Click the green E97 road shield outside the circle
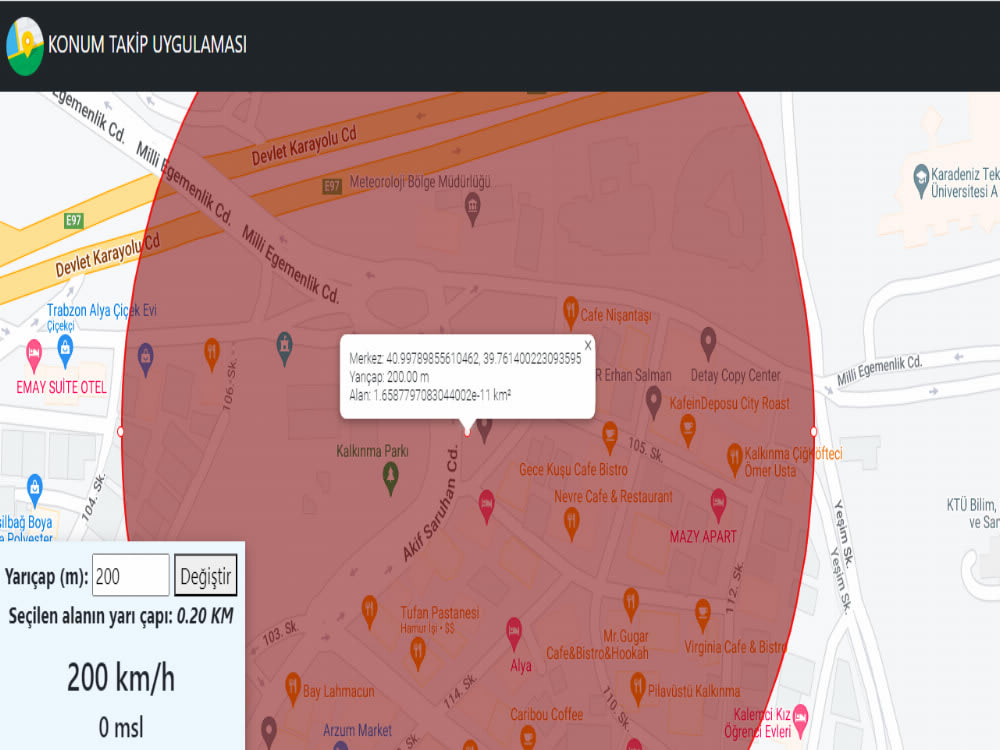 [x=74, y=221]
